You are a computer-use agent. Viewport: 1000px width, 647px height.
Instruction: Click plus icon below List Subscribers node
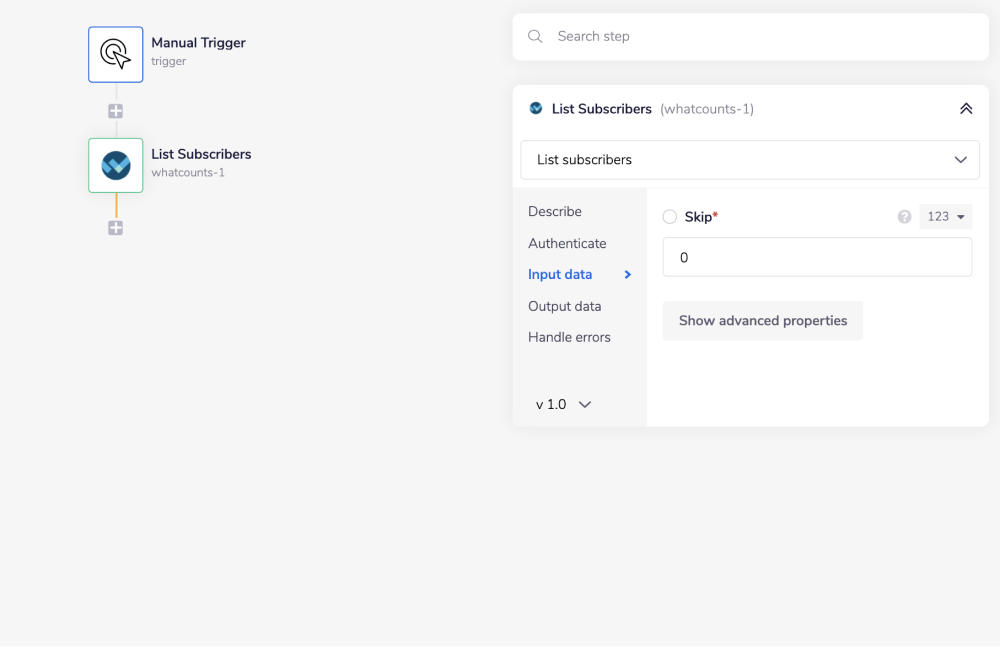(x=116, y=228)
